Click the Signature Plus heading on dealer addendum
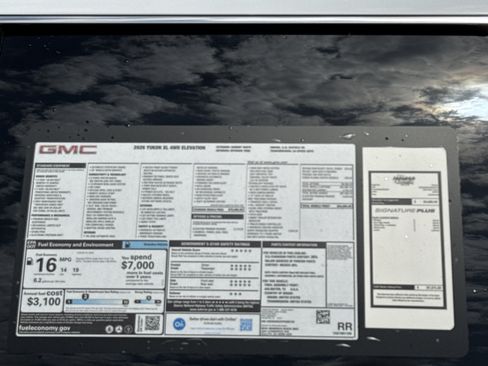 (x=405, y=211)
